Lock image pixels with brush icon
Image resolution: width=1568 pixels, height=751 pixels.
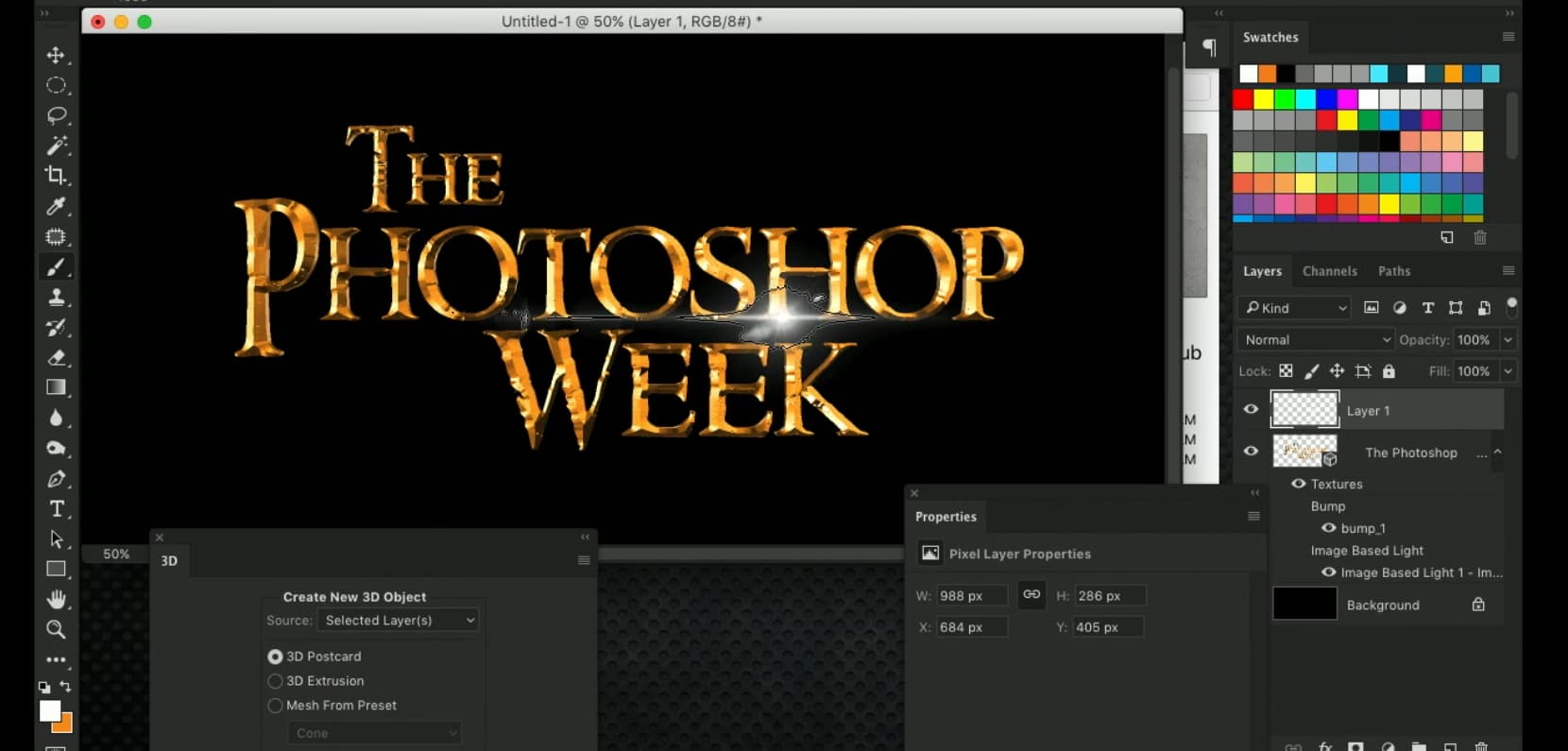tap(1311, 371)
